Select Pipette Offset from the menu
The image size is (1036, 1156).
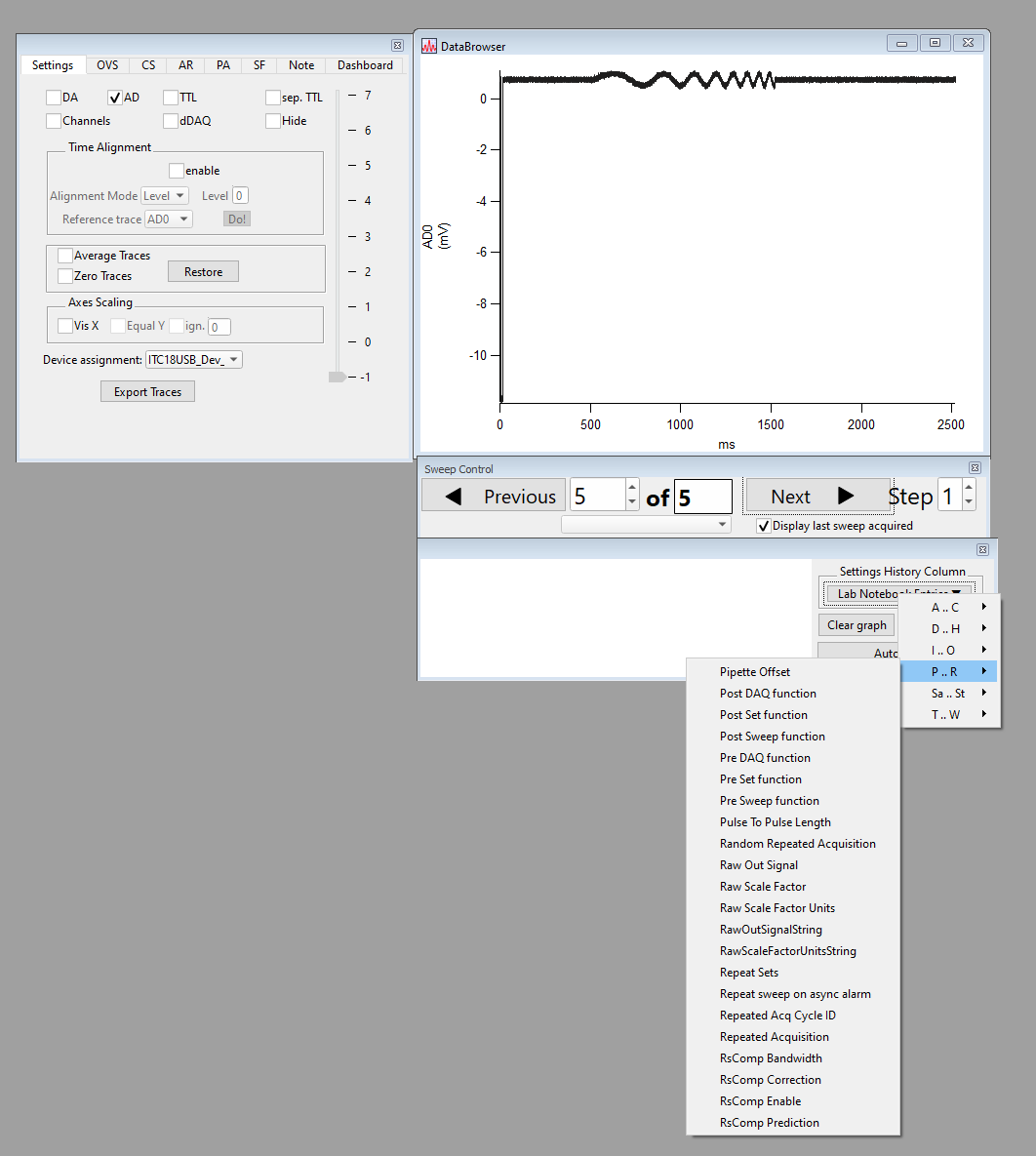(x=755, y=672)
